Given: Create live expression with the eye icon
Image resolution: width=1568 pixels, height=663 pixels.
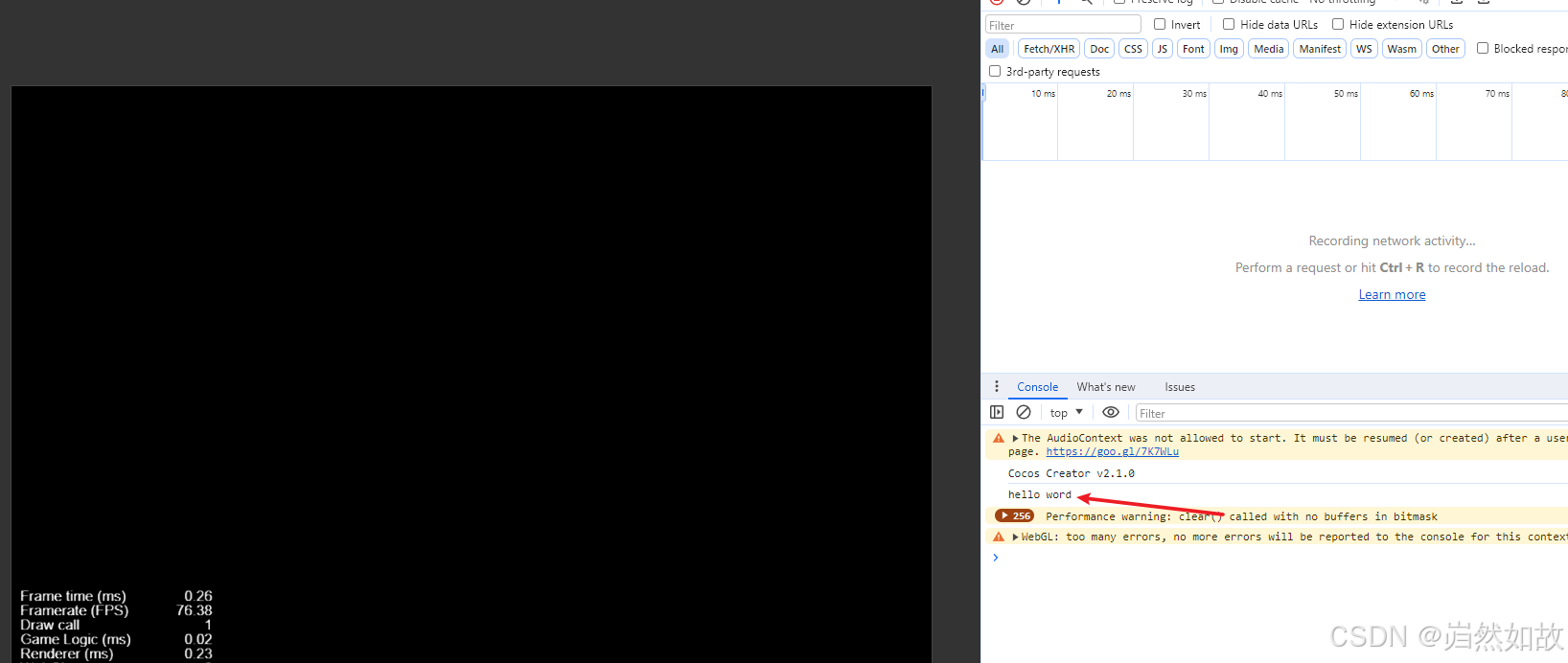Looking at the screenshot, I should [1111, 412].
